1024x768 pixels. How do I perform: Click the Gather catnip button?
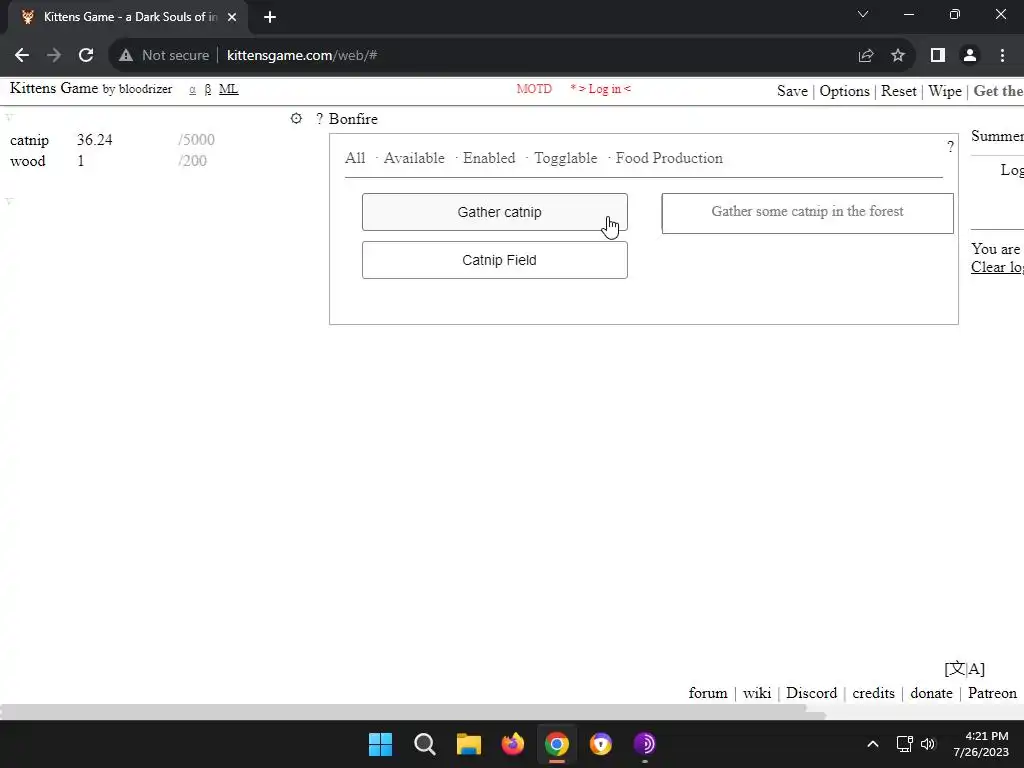click(494, 212)
